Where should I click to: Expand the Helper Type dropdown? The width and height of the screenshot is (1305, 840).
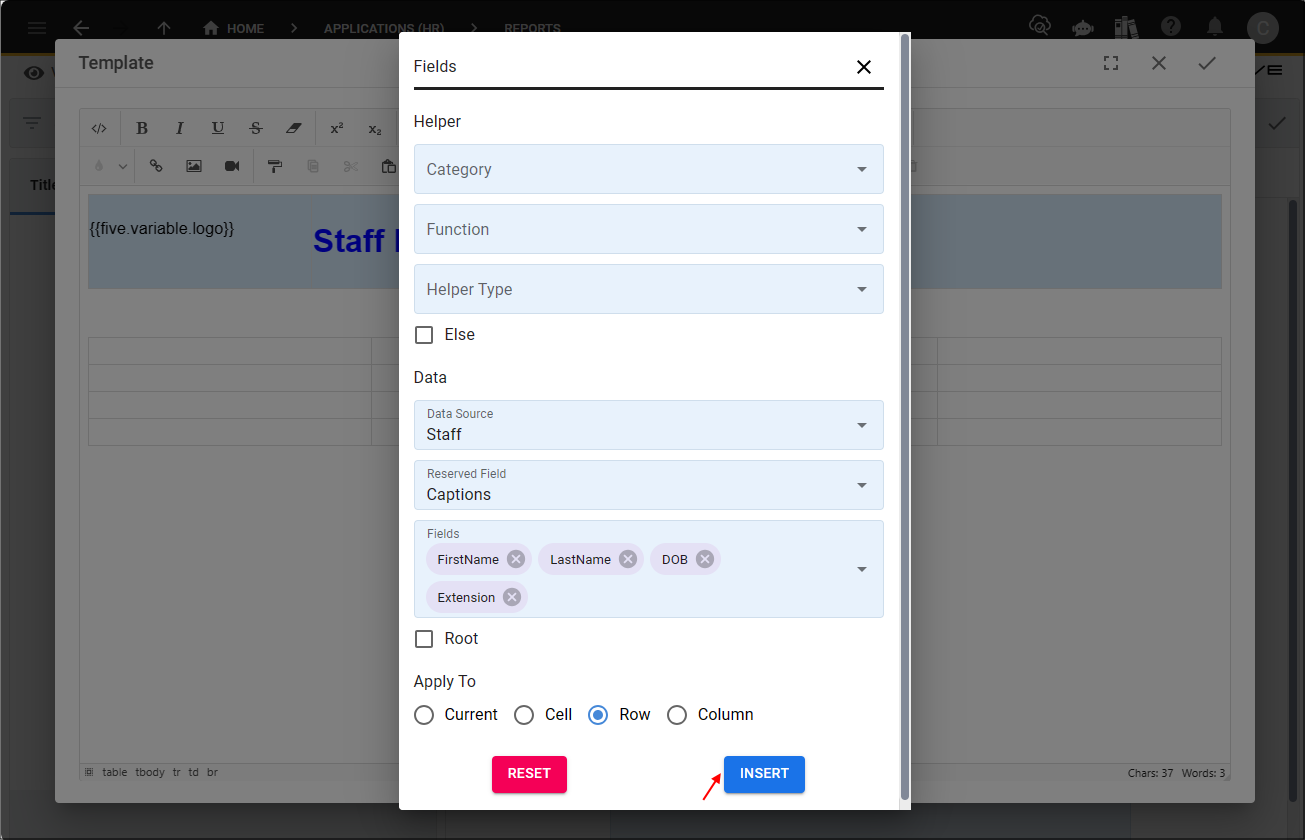pos(648,289)
